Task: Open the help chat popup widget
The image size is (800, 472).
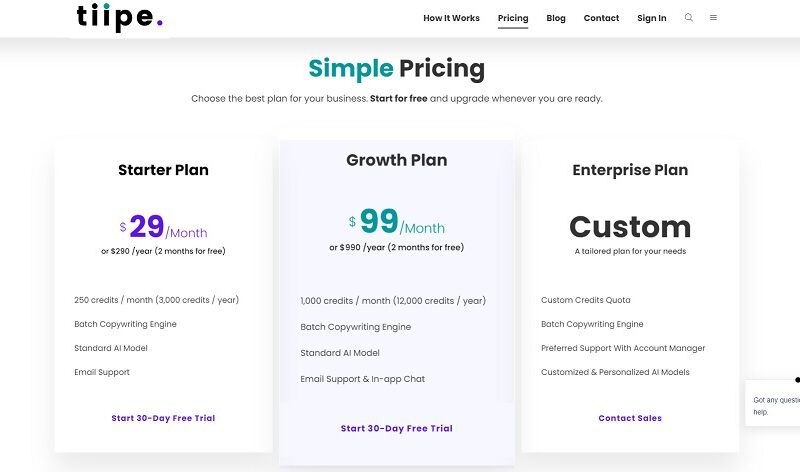Action: point(775,404)
